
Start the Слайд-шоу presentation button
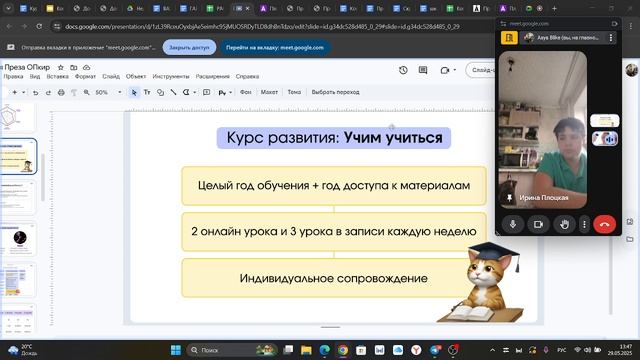coord(482,70)
